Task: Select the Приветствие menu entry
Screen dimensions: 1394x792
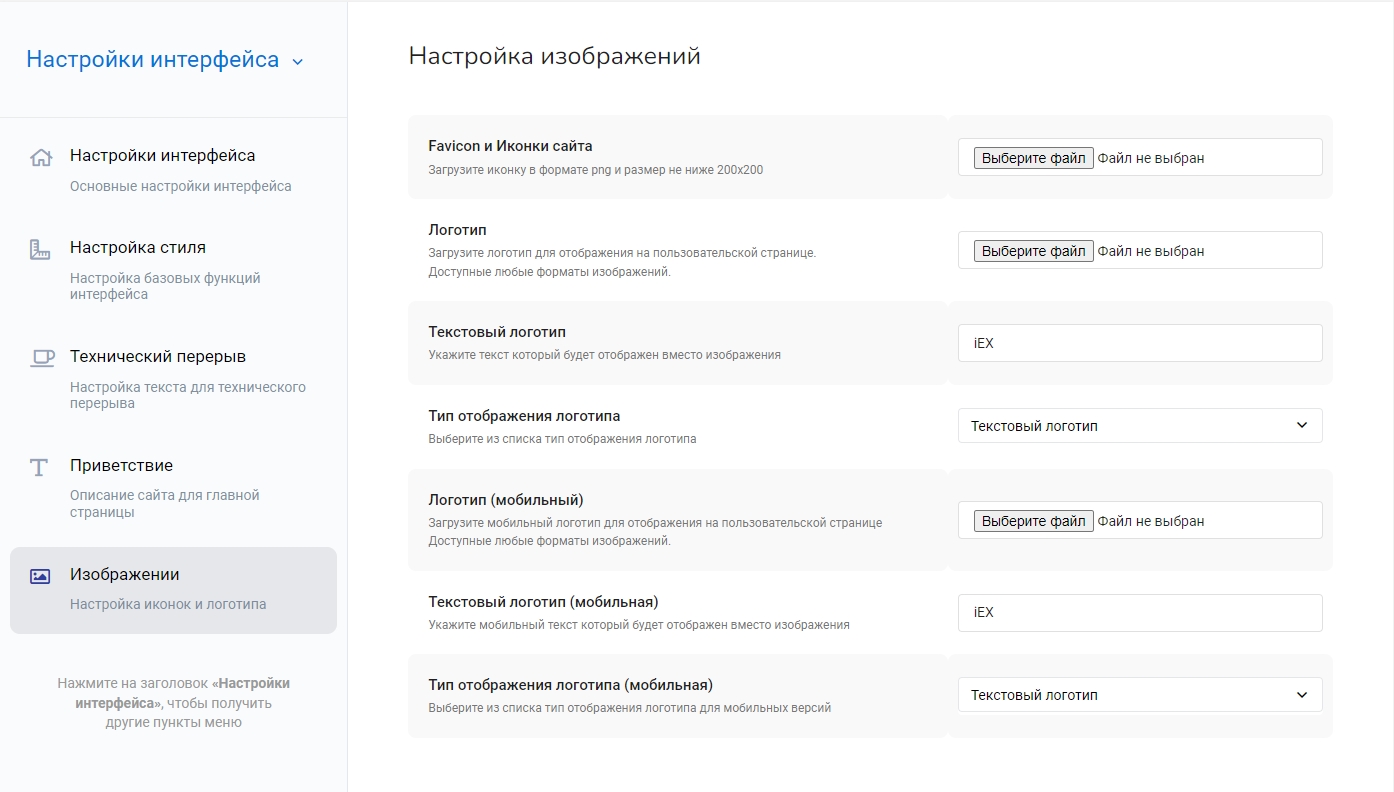Action: click(121, 466)
